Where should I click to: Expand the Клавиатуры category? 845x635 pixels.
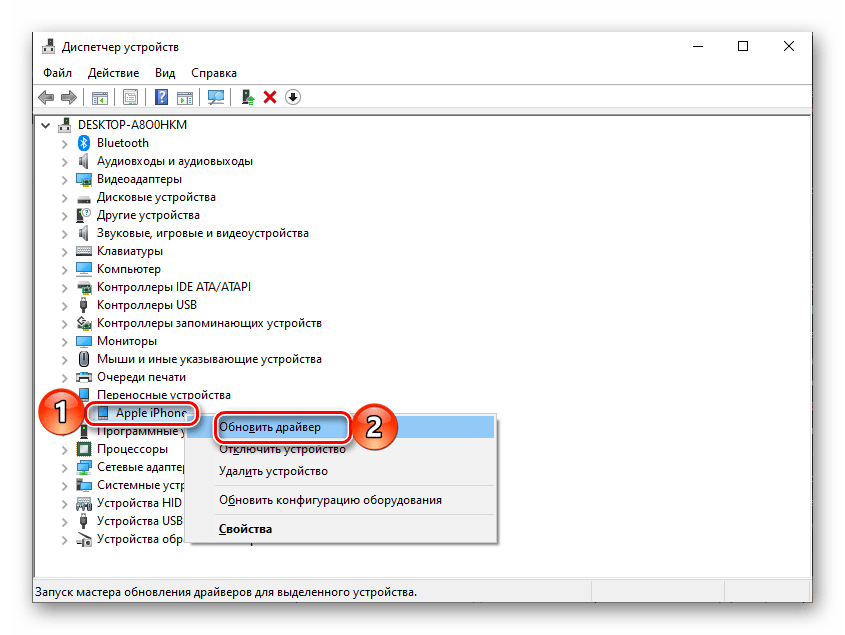pyautogui.click(x=65, y=252)
